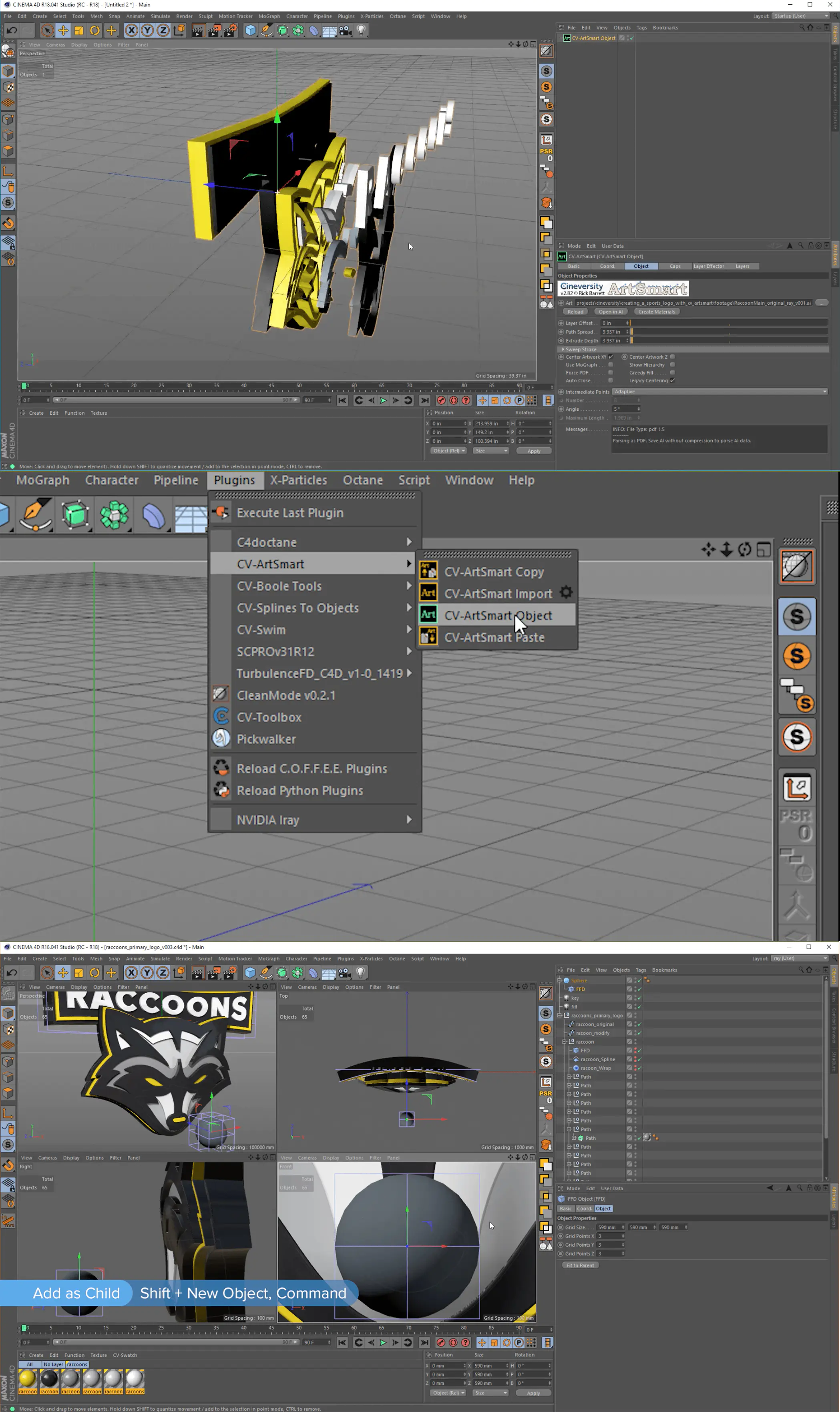Click the Art file browse ... button
Screen dimensions: 840x1412
click(x=822, y=303)
